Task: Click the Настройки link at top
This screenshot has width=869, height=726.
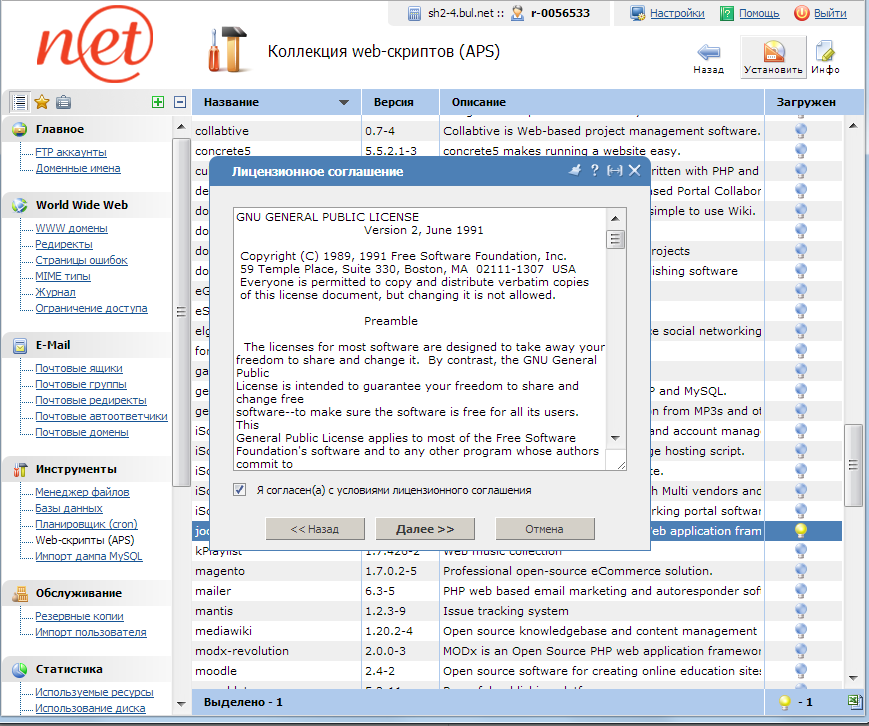Action: 677,13
